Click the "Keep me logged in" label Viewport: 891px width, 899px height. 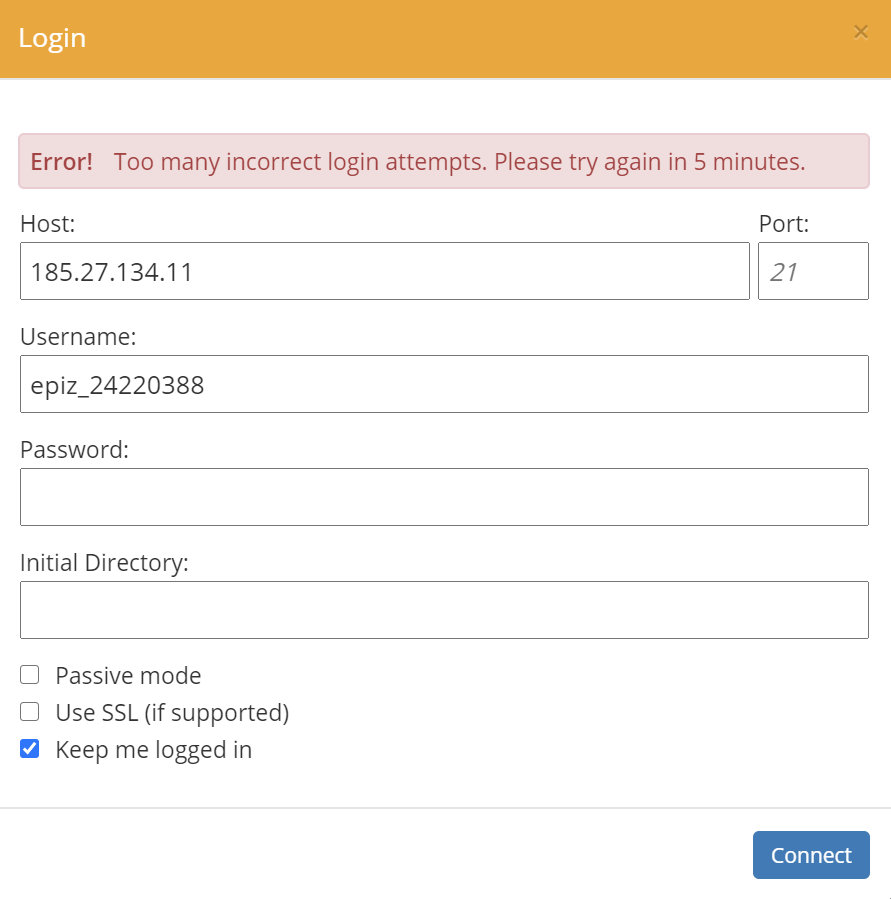[154, 750]
